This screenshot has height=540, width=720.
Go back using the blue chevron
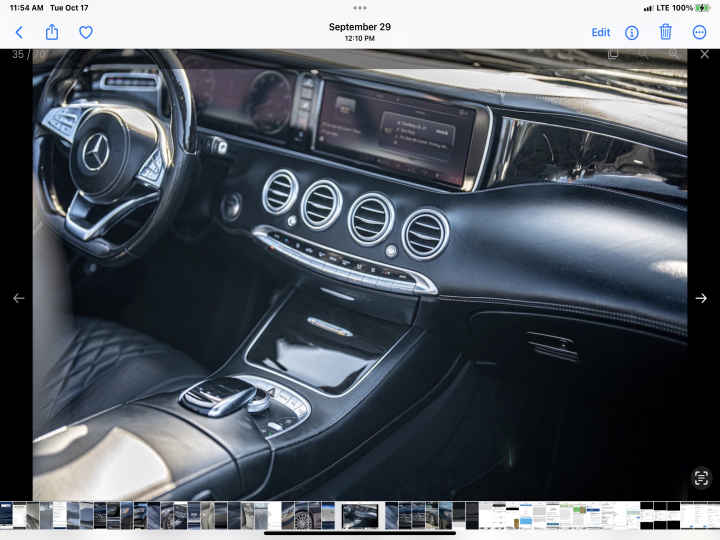click(x=19, y=33)
